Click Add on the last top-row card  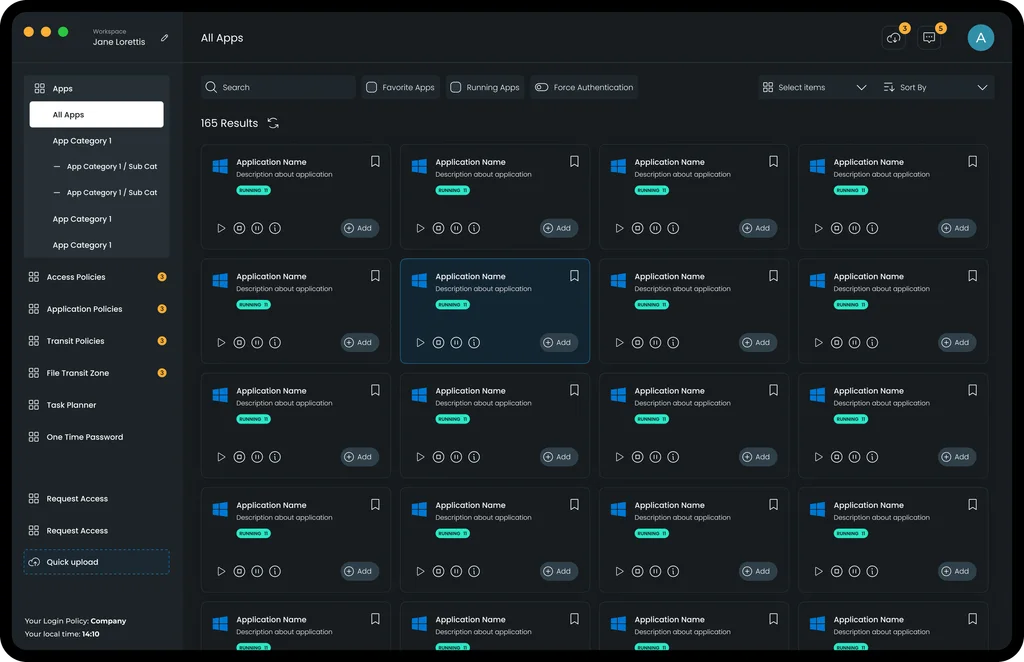957,228
